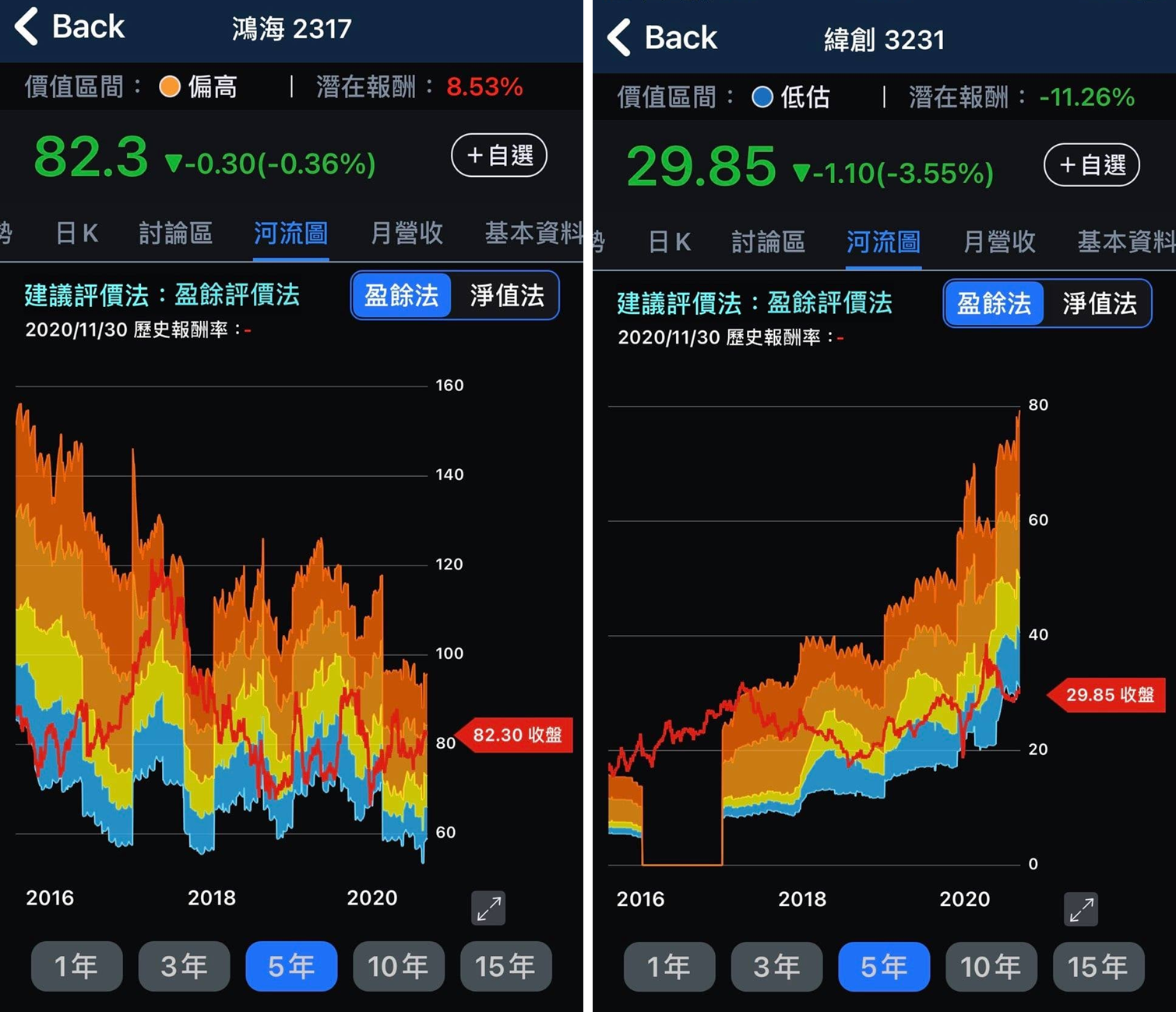The image size is (1176, 1012).
Task: Tap 建議評價法 label on 鴻海 screen
Action: pyautogui.click(x=162, y=294)
